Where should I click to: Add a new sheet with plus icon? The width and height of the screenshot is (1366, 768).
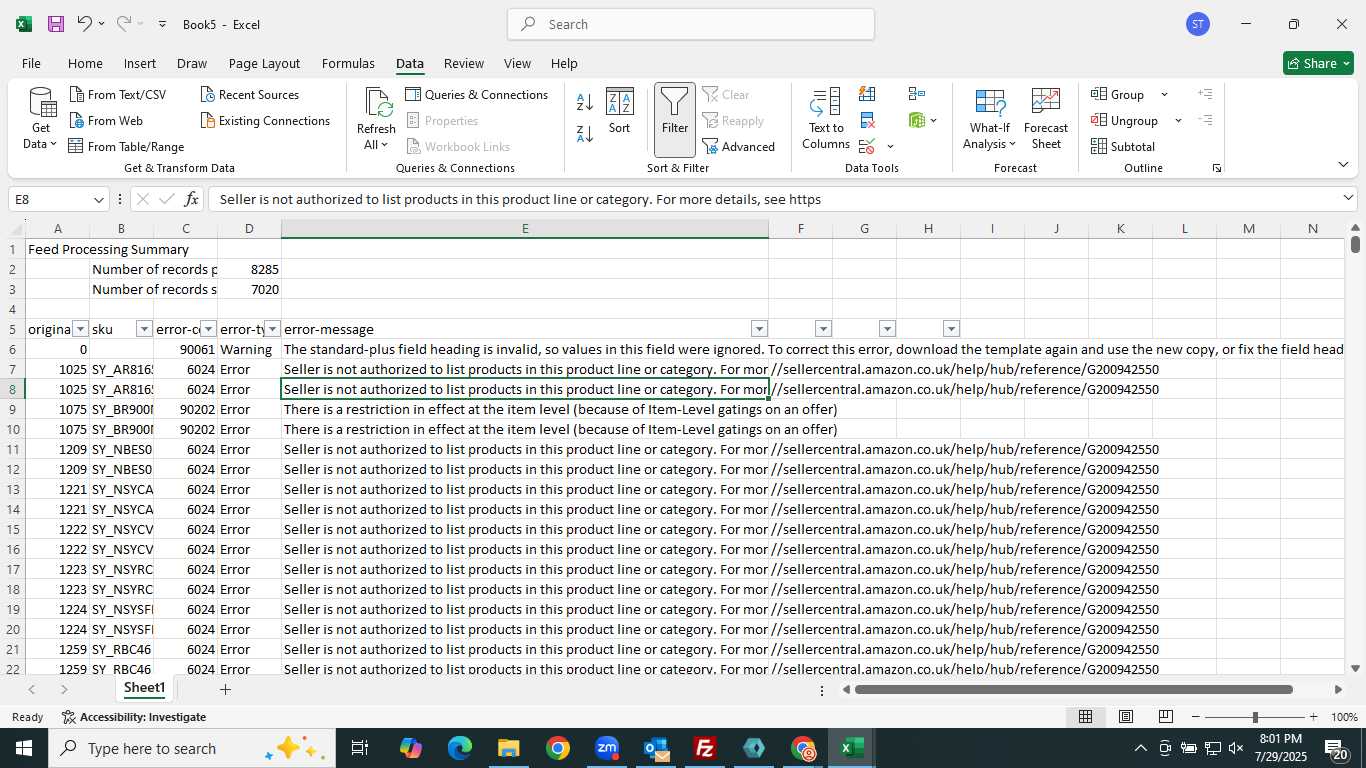click(x=225, y=689)
